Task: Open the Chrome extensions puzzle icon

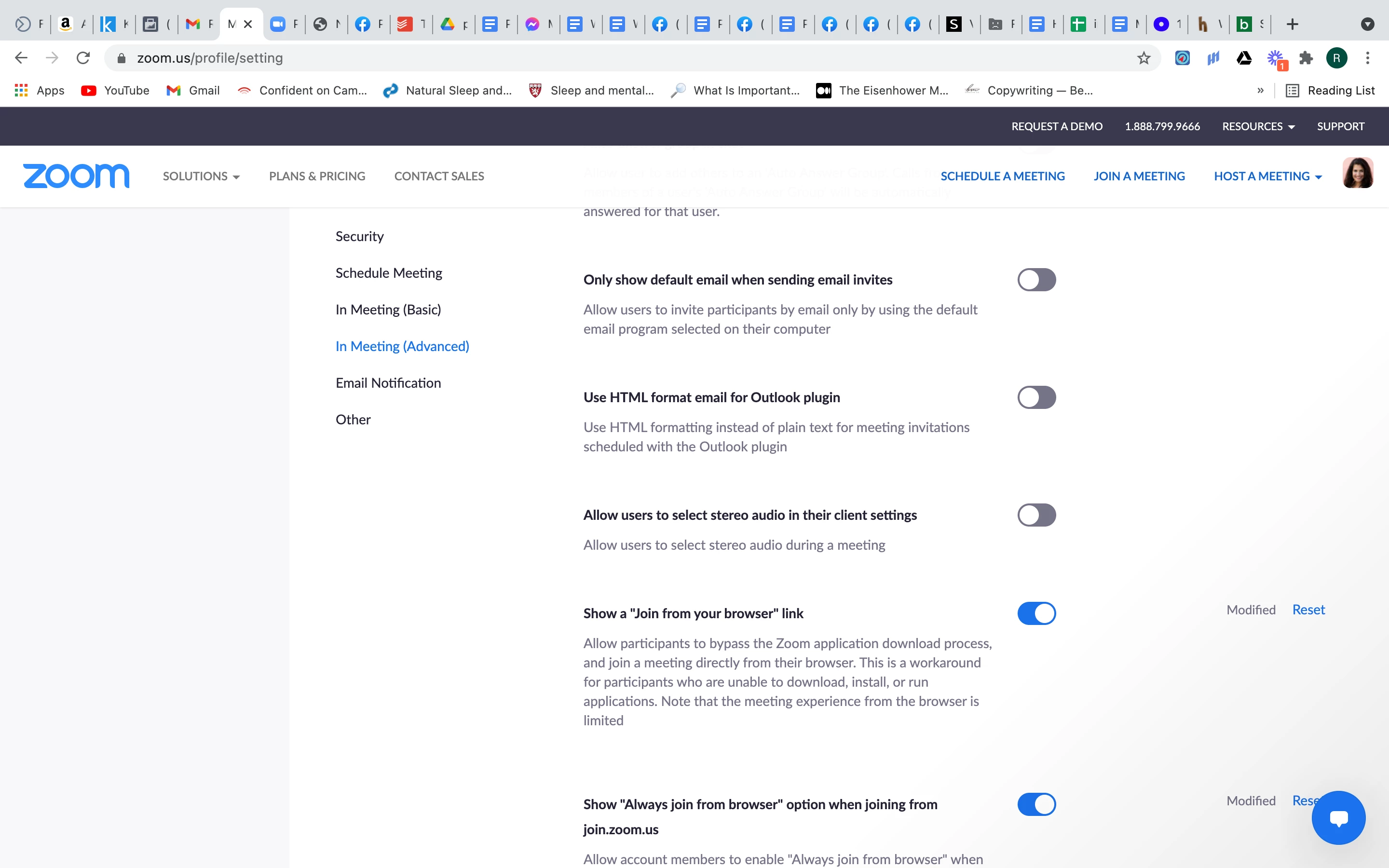Action: tap(1306, 58)
